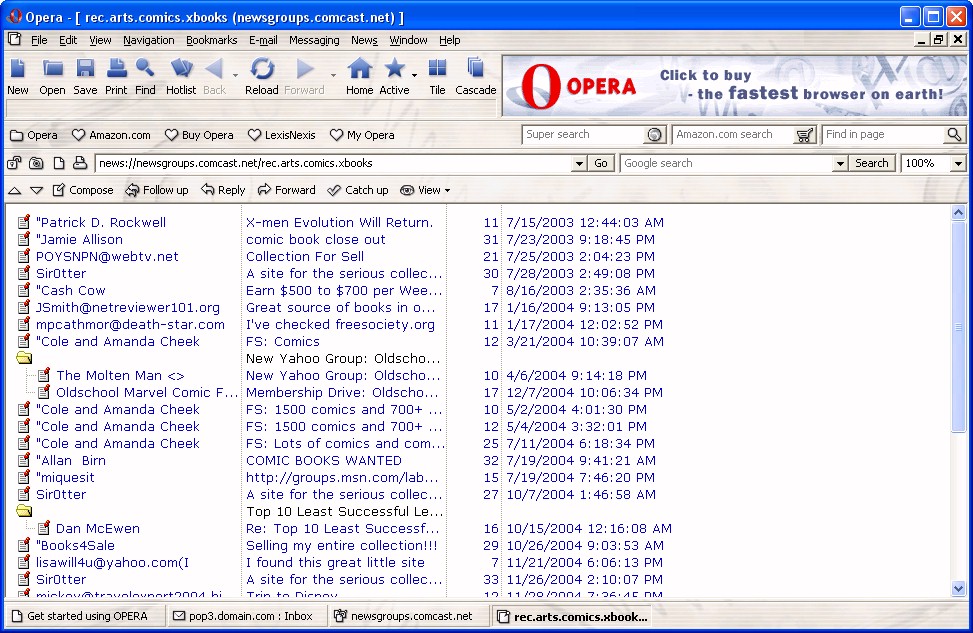Screen dimensions: 973x633
Task: Click the Reload toolbar icon
Action: click(262, 69)
